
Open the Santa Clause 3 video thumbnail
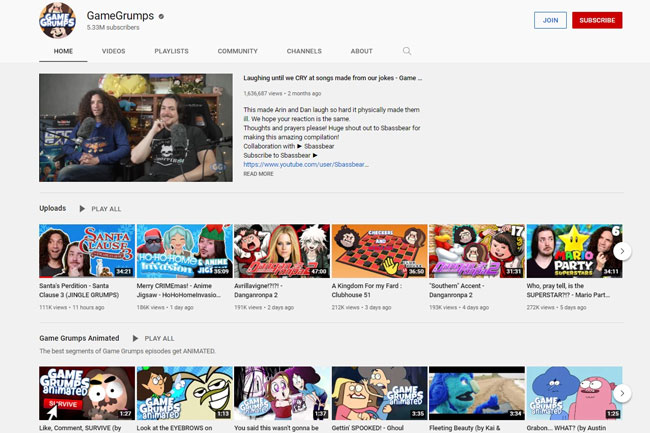[x=87, y=251]
